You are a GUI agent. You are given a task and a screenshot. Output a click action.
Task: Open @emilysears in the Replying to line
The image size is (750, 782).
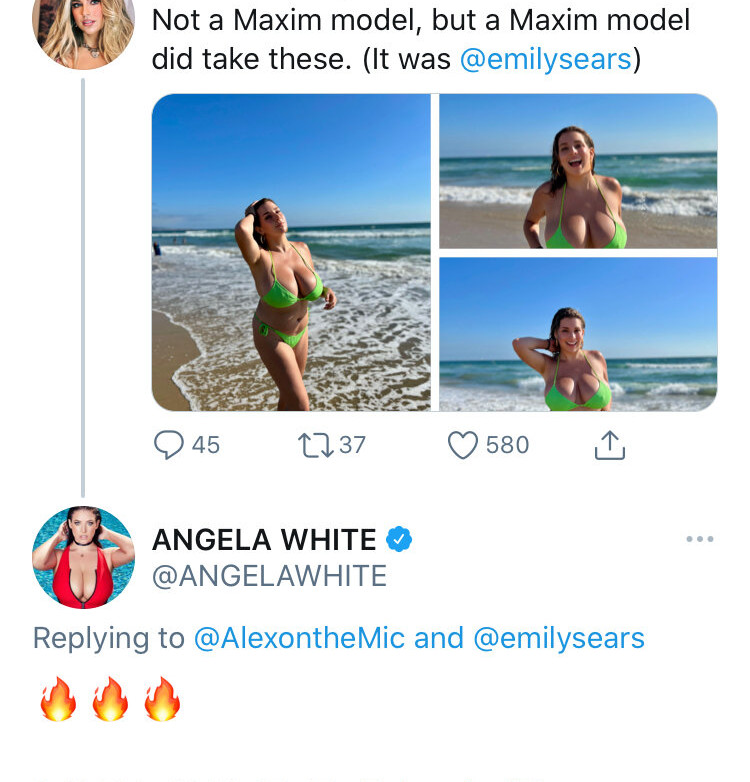coord(559,638)
